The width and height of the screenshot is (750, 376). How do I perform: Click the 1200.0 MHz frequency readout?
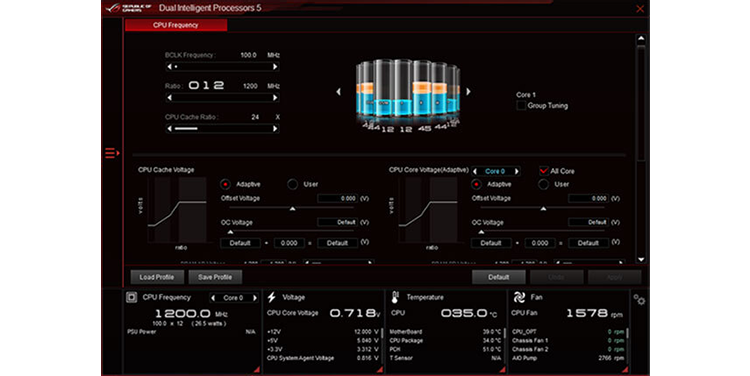coord(191,314)
